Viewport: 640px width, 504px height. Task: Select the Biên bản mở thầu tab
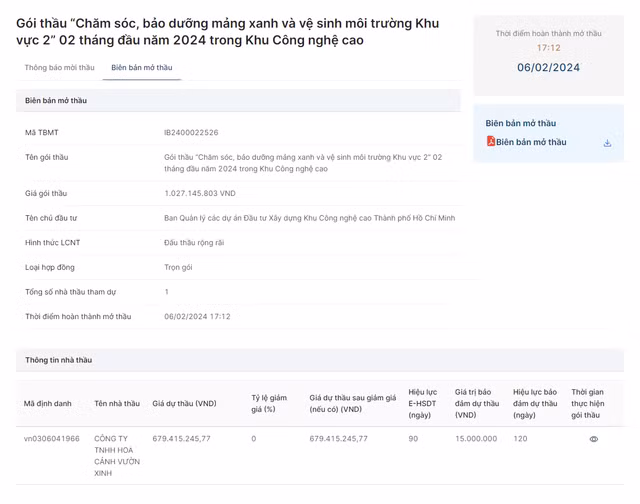tap(141, 68)
